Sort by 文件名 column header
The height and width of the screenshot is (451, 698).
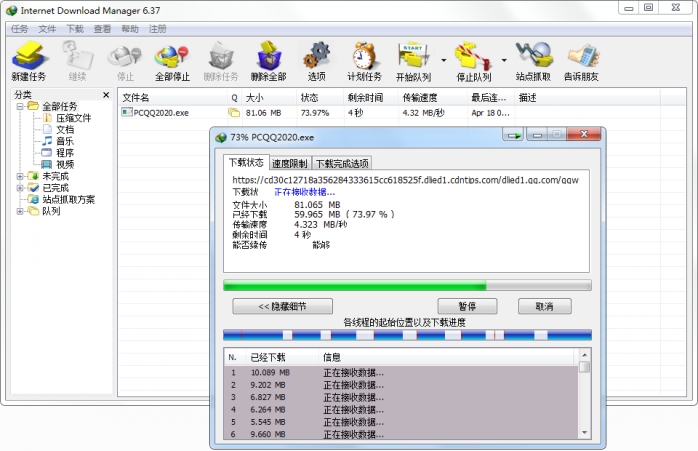pos(173,98)
